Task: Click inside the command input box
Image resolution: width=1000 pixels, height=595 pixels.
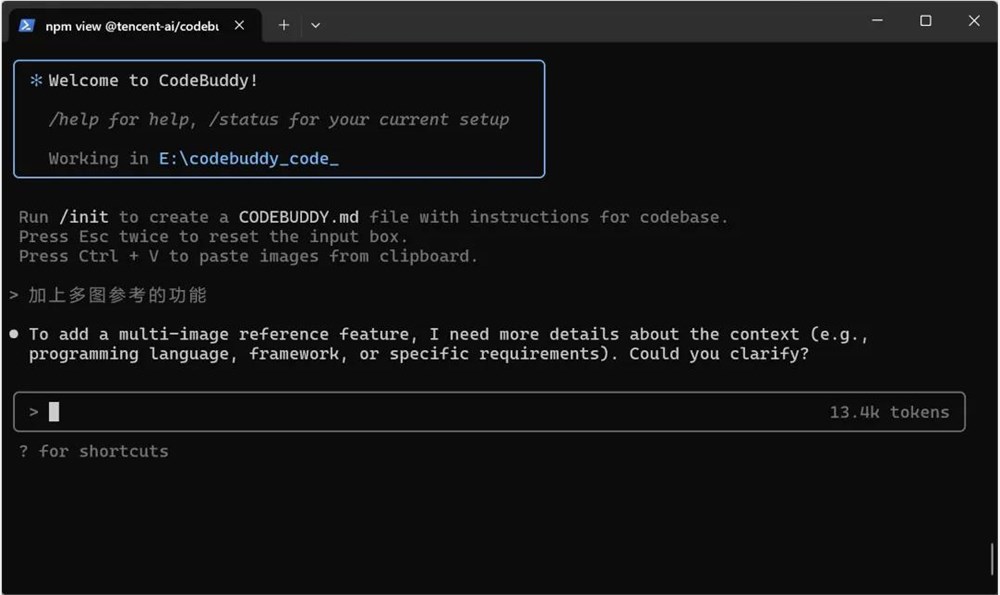Action: 400,411
